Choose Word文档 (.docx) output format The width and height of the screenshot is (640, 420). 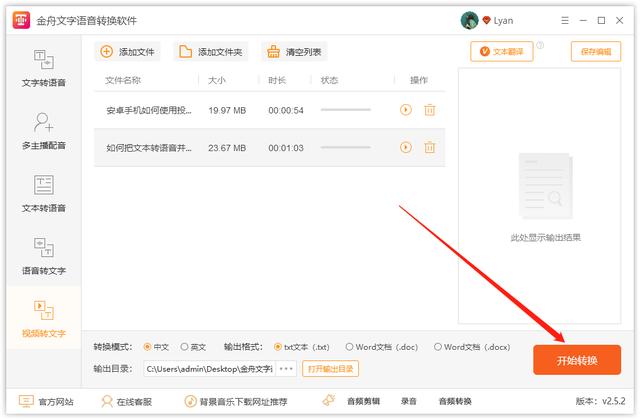tap(472, 347)
